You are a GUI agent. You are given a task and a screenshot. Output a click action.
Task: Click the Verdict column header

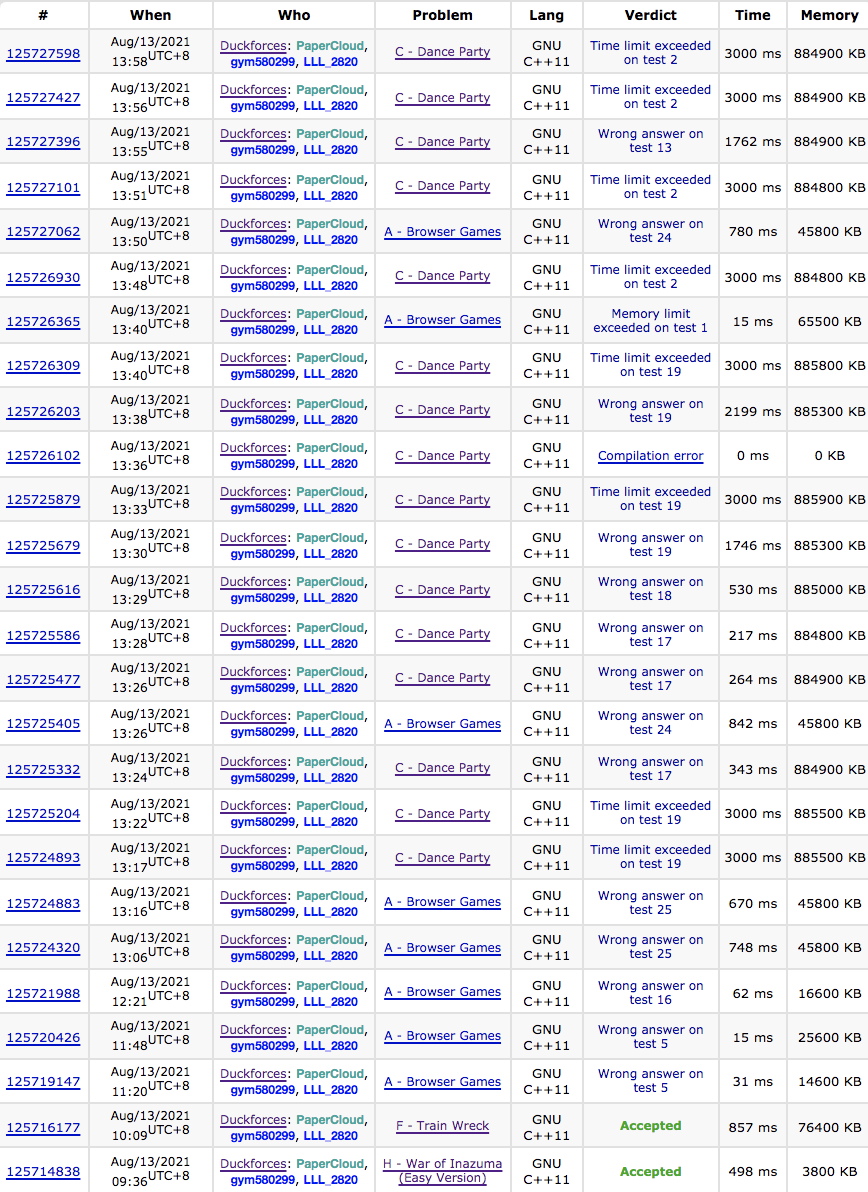(650, 15)
